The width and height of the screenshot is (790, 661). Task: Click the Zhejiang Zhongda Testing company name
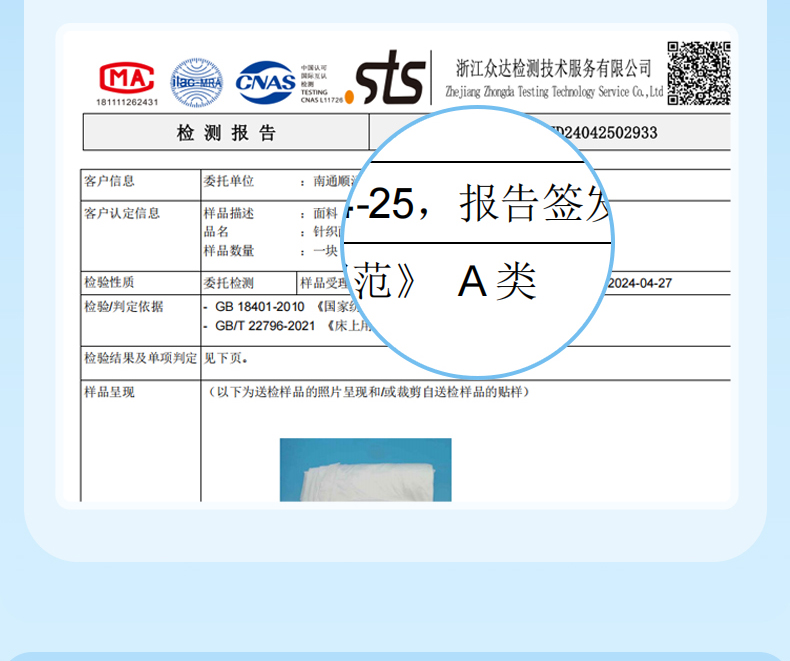tap(553, 69)
